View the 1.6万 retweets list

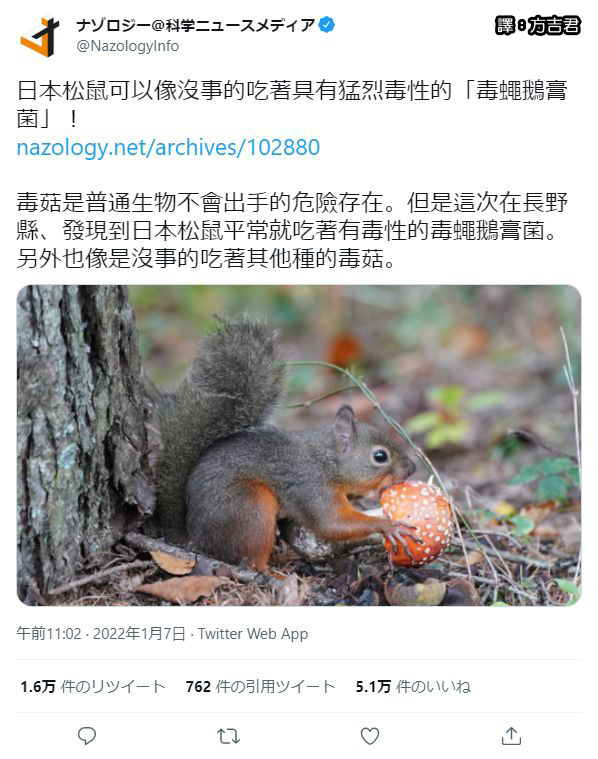pyautogui.click(x=92, y=686)
